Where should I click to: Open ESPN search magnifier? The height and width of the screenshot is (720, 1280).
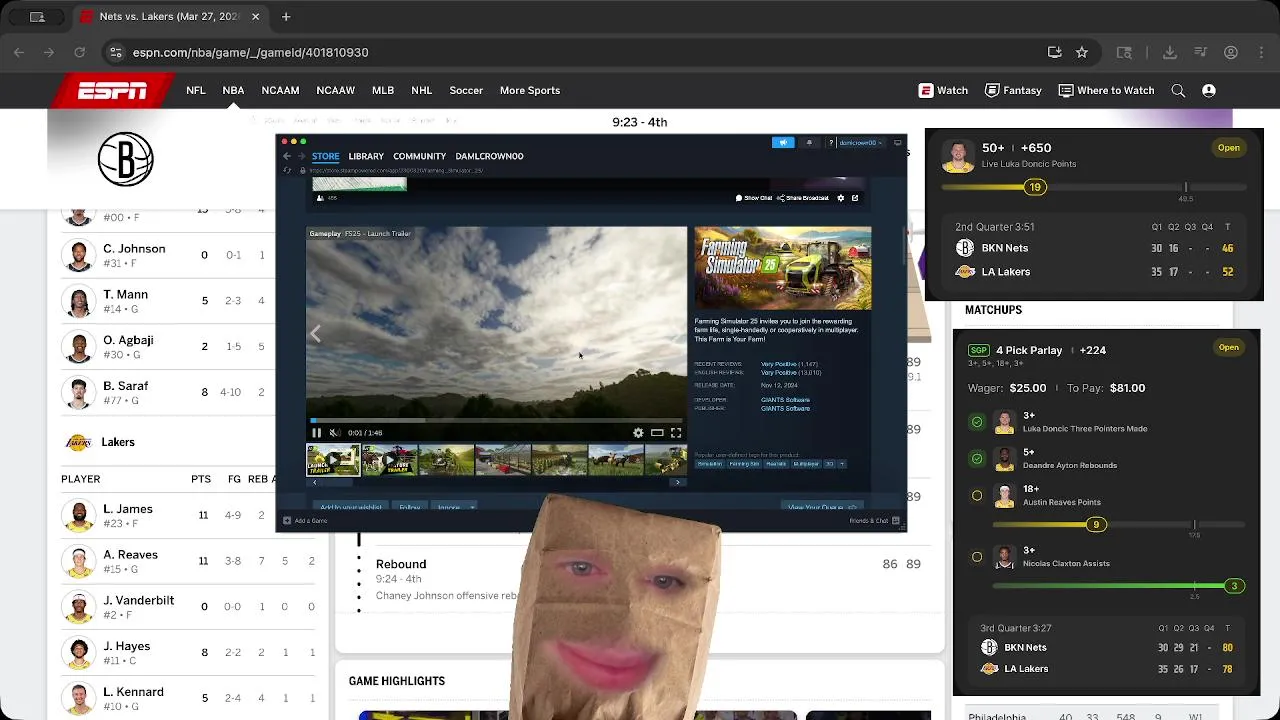(x=1178, y=91)
